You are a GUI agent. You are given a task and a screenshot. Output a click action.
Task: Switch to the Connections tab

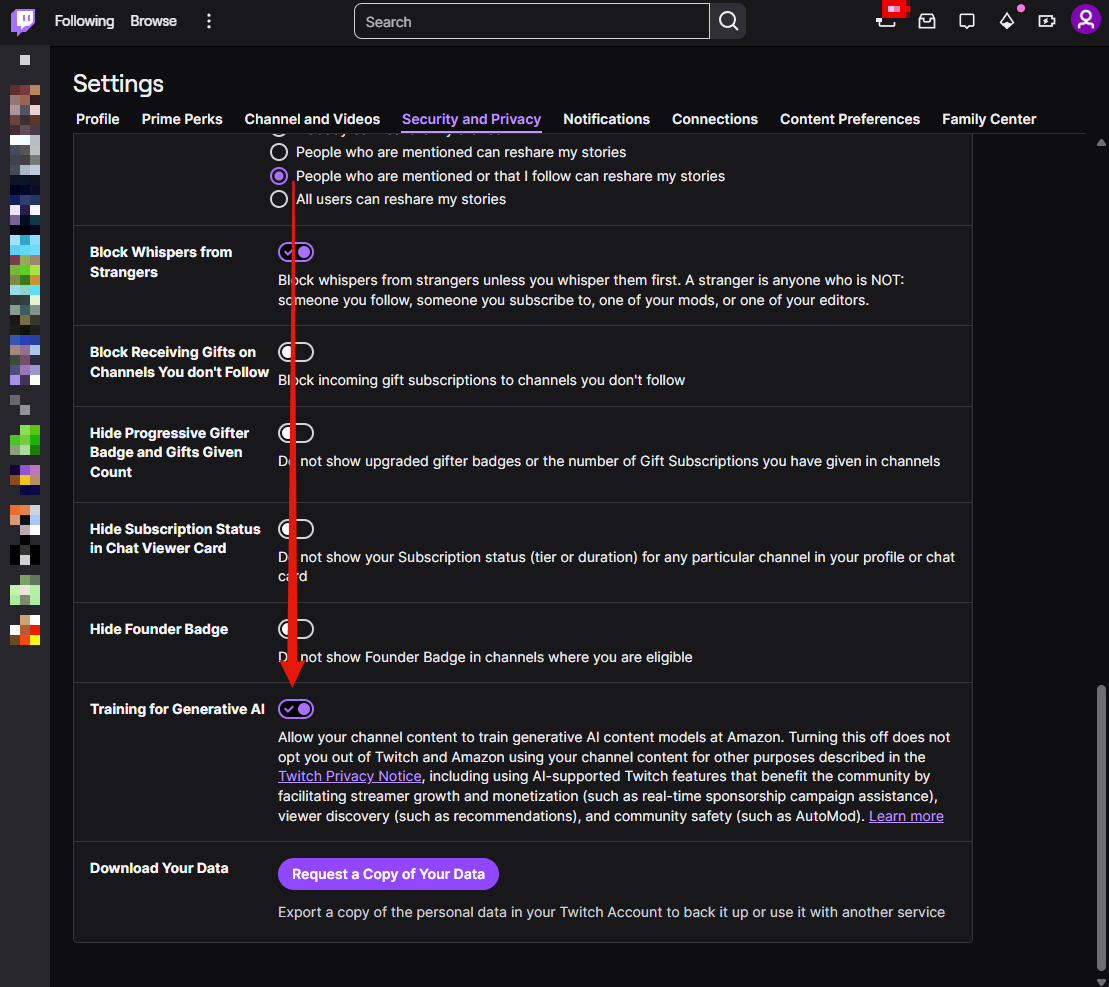click(714, 119)
